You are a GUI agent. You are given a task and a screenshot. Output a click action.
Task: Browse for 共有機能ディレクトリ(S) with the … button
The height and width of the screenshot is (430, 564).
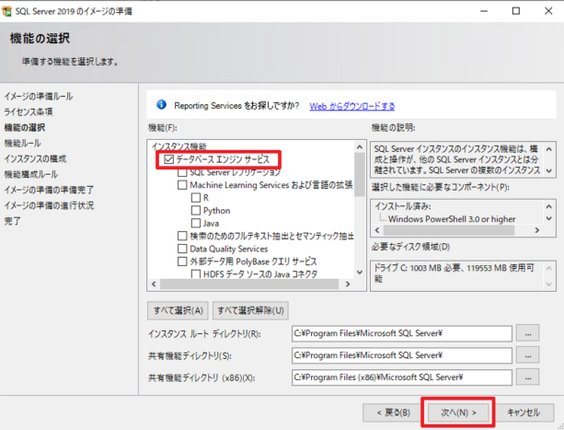pyautogui.click(x=528, y=356)
